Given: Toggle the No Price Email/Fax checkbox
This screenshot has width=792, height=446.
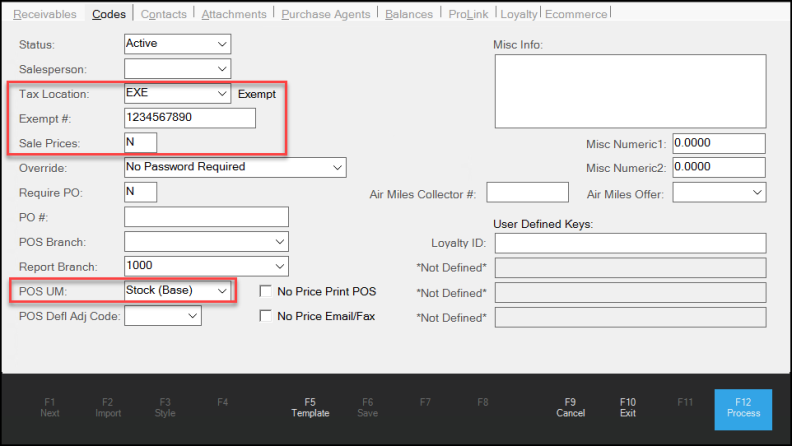Looking at the screenshot, I should click(266, 316).
